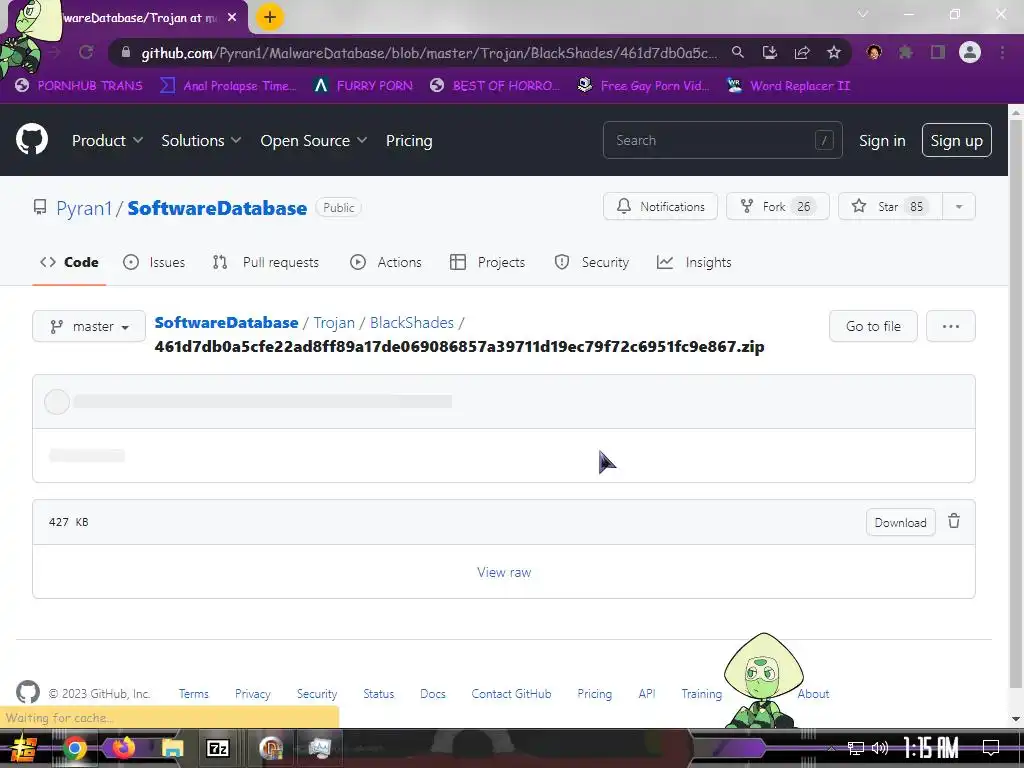The height and width of the screenshot is (768, 1024).
Task: Click the volume icon in the system tray
Action: click(880, 748)
